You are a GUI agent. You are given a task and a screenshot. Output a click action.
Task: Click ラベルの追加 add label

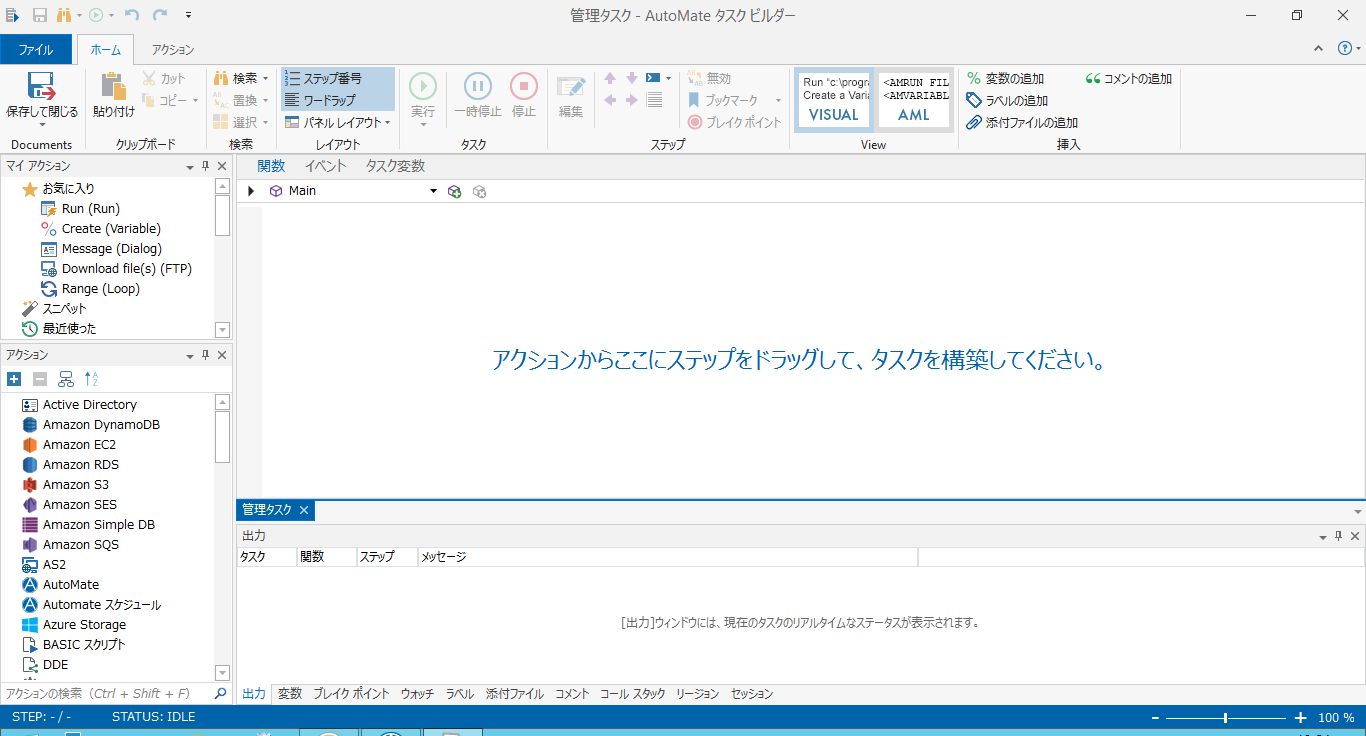pos(1007,100)
